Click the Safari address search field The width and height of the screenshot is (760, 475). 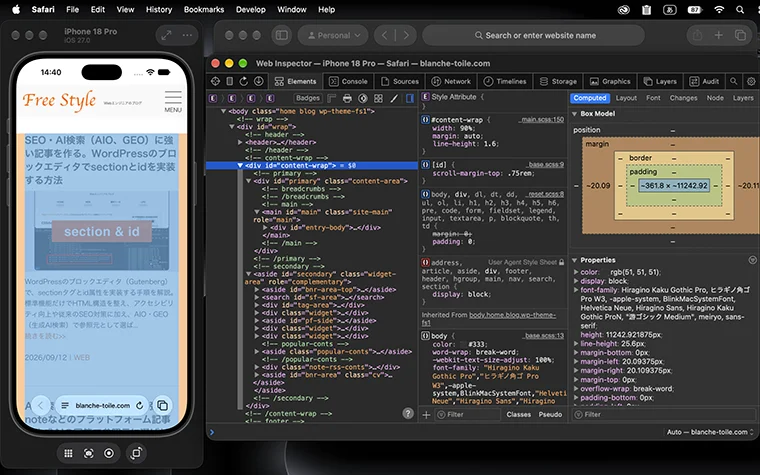533,35
